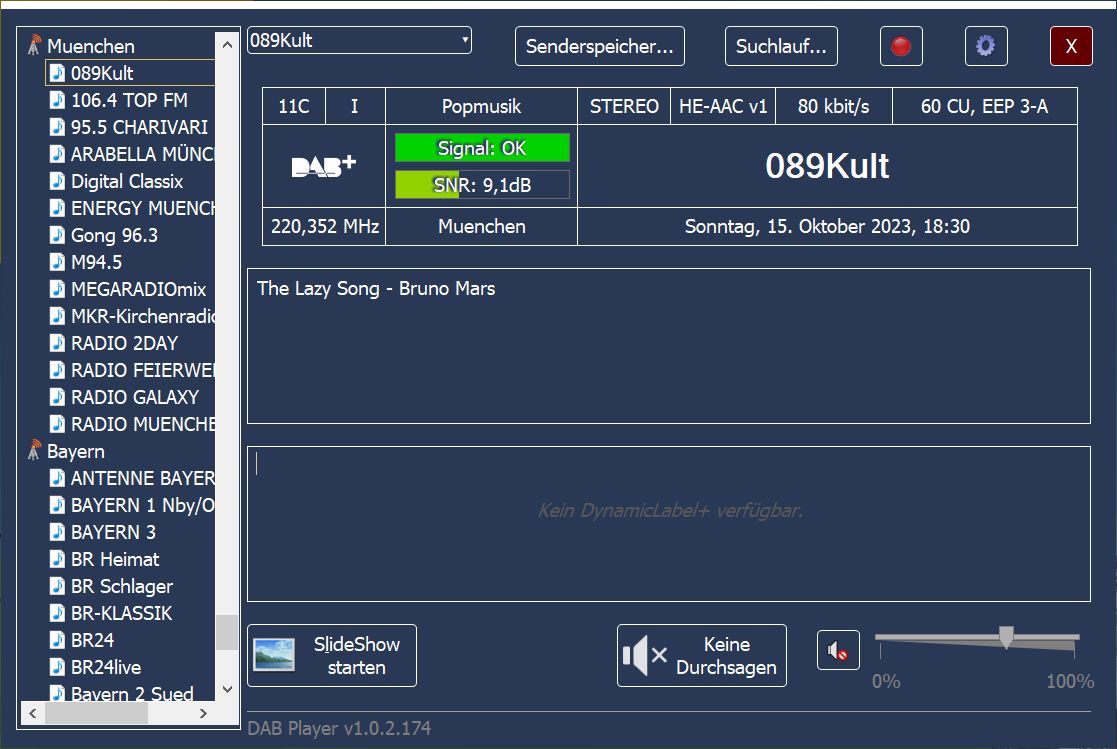Screen dimensions: 1117x749
Task: Select RADIO GALAXY in the station list
Action: [x=134, y=397]
